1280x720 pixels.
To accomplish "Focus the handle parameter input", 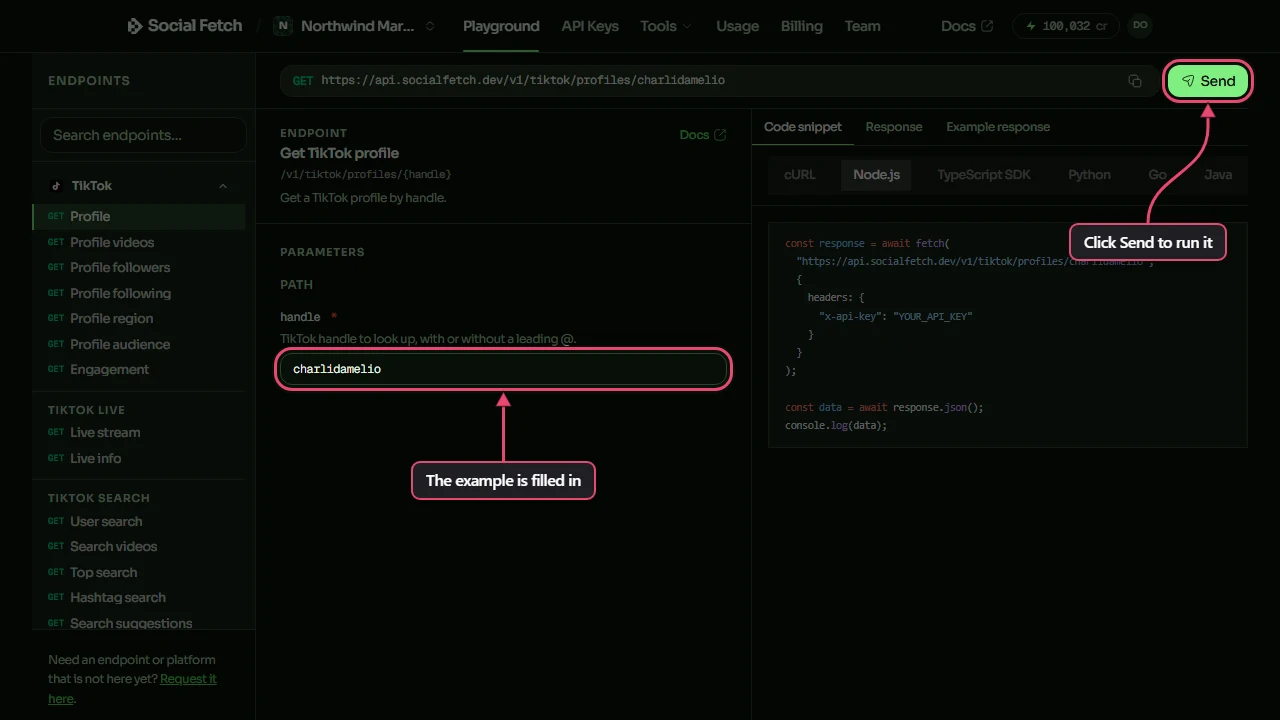I will click(x=503, y=369).
